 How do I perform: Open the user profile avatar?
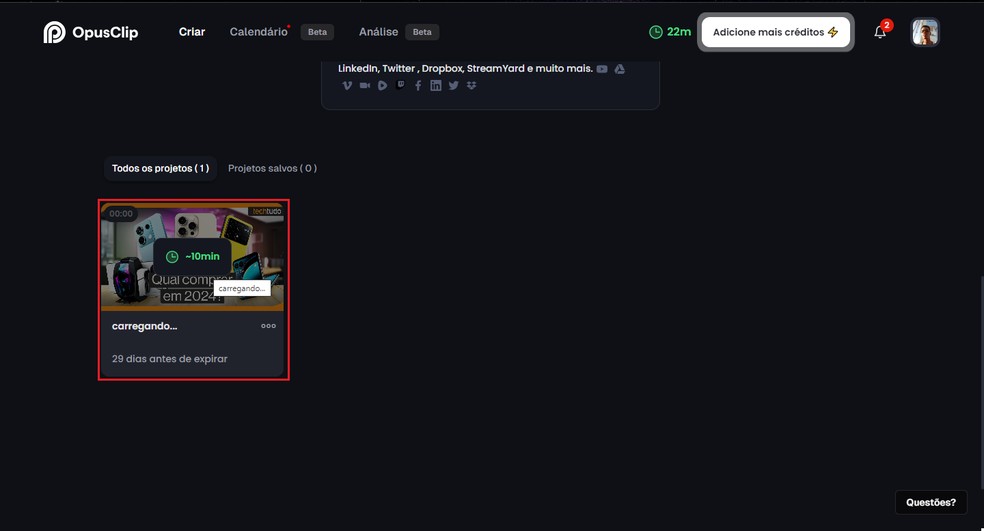pyautogui.click(x=925, y=32)
